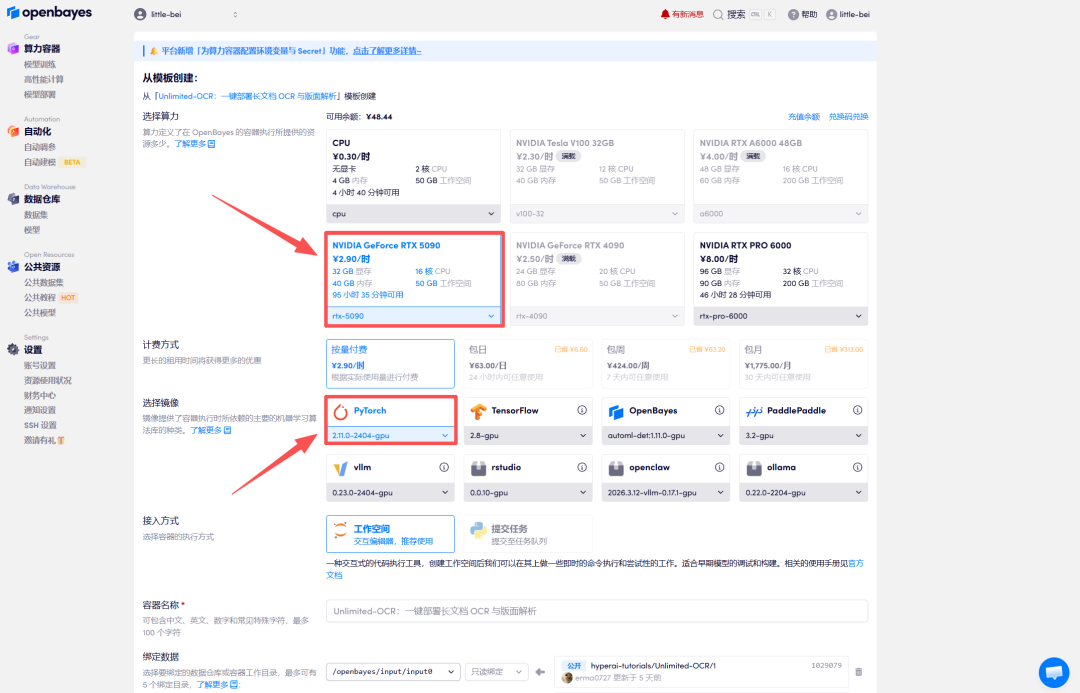Open 公共教程 in sidebar

click(x=40, y=298)
